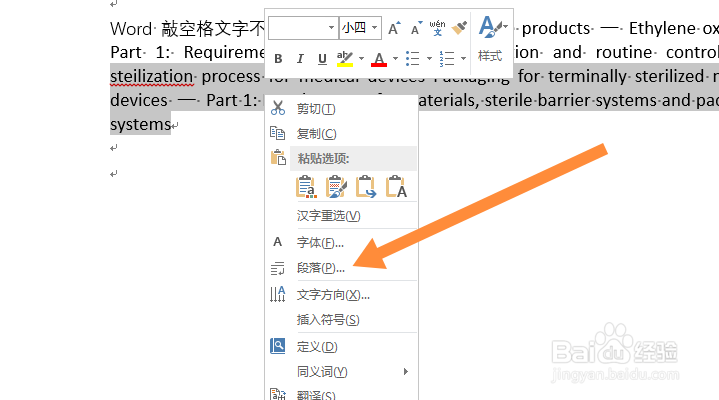The image size is (719, 400).
Task: Apply red font color
Action: click(x=379, y=59)
